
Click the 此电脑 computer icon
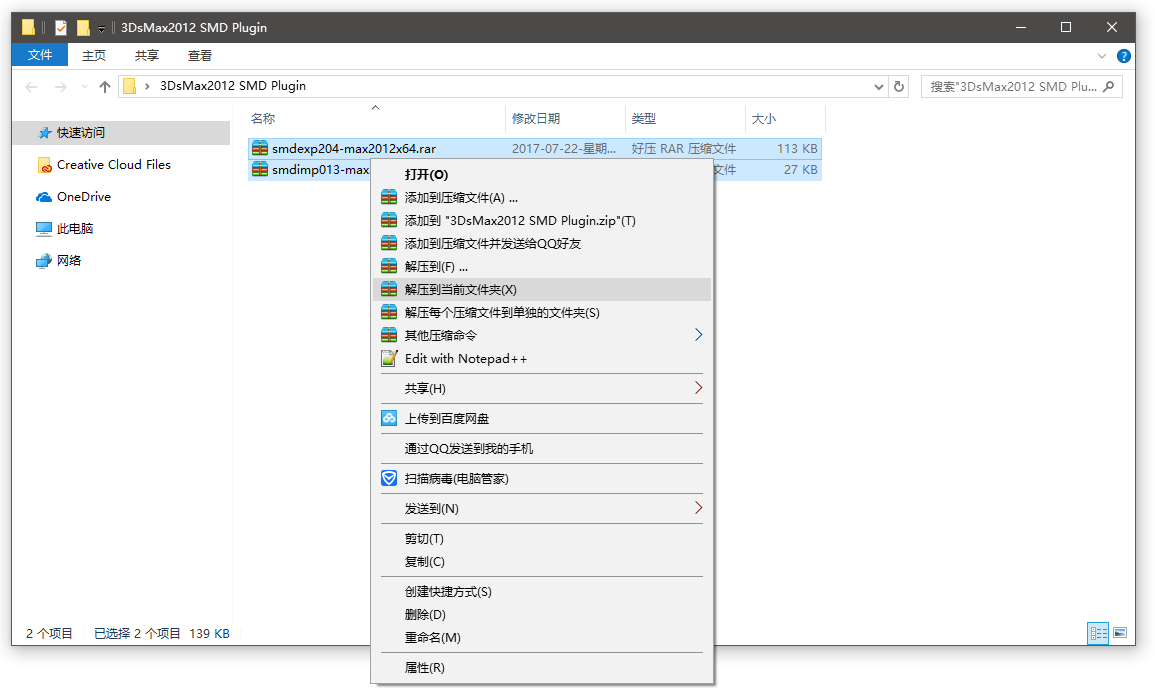tap(44, 228)
